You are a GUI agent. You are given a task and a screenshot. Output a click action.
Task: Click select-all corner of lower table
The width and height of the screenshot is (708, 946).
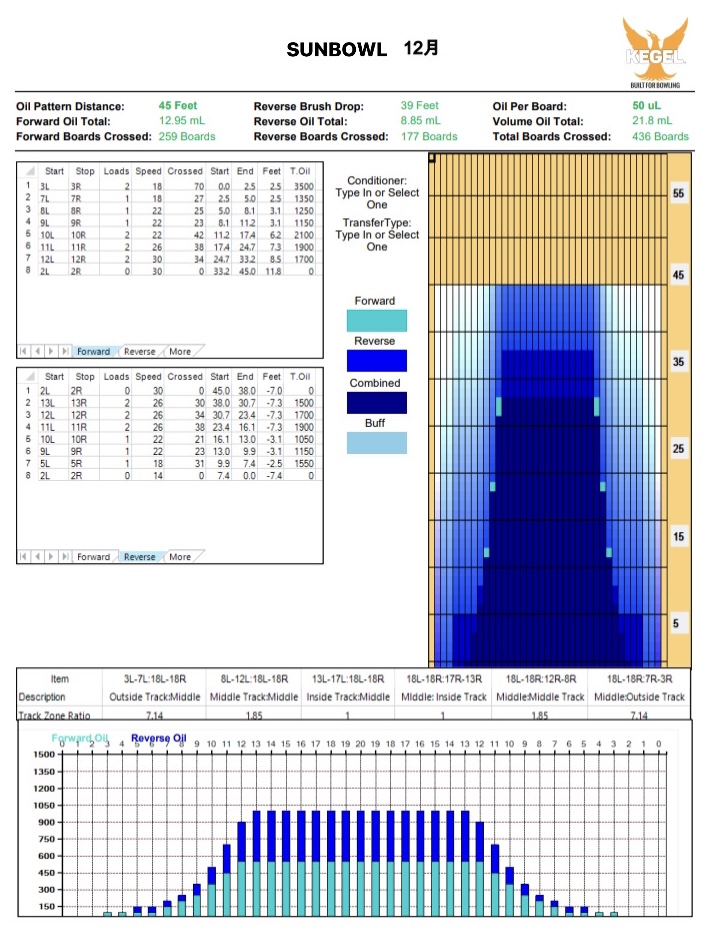(28, 376)
